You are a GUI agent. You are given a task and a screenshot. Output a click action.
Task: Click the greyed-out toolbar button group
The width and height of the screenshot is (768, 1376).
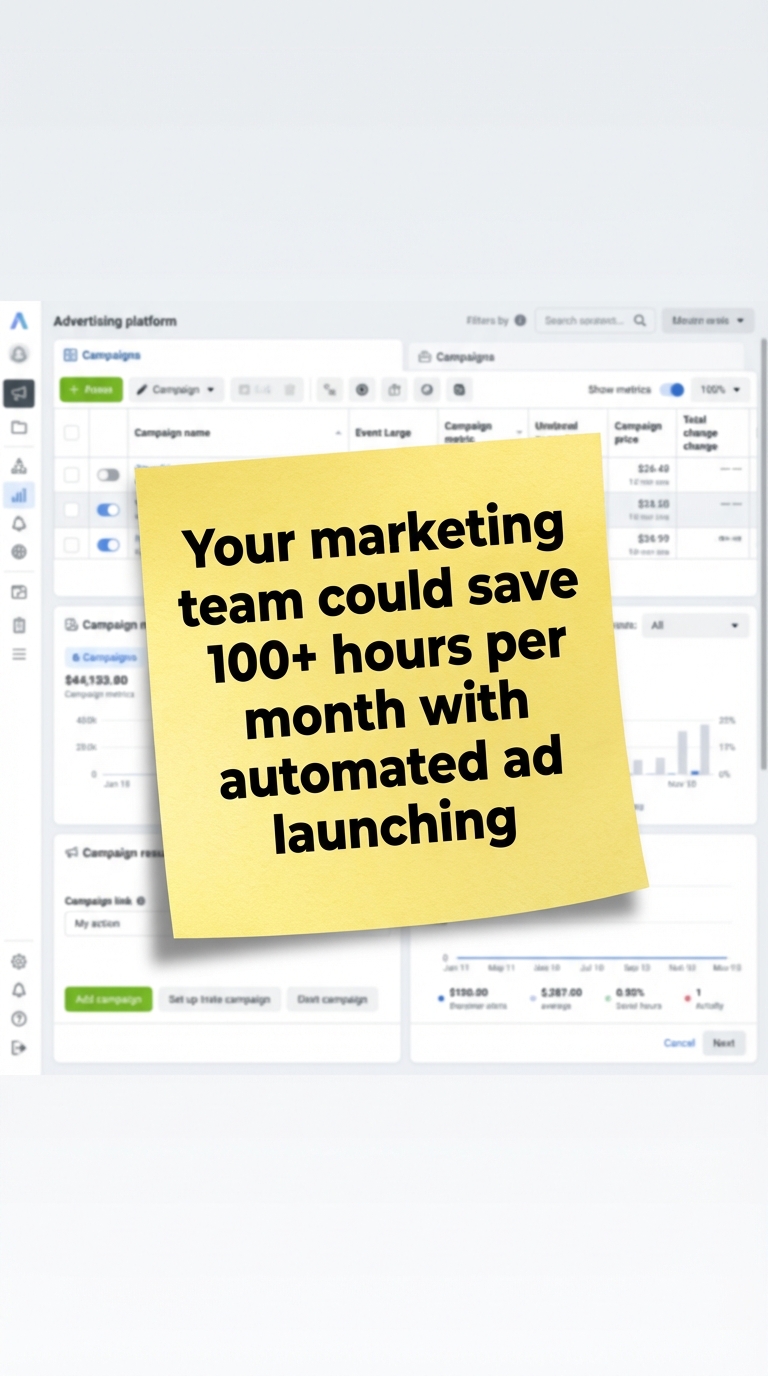pos(267,390)
